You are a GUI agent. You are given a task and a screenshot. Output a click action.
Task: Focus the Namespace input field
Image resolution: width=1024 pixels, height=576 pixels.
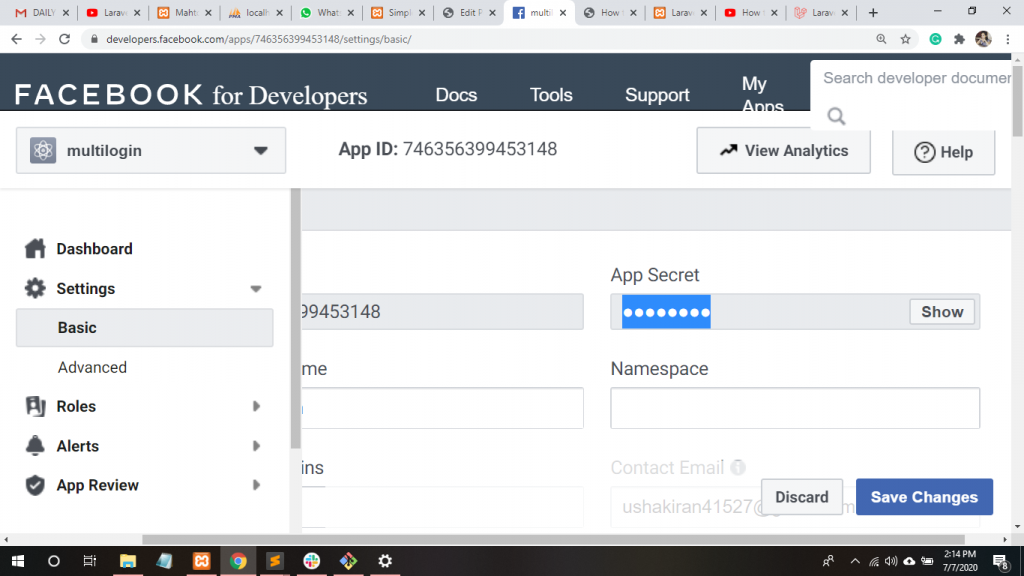pos(795,408)
